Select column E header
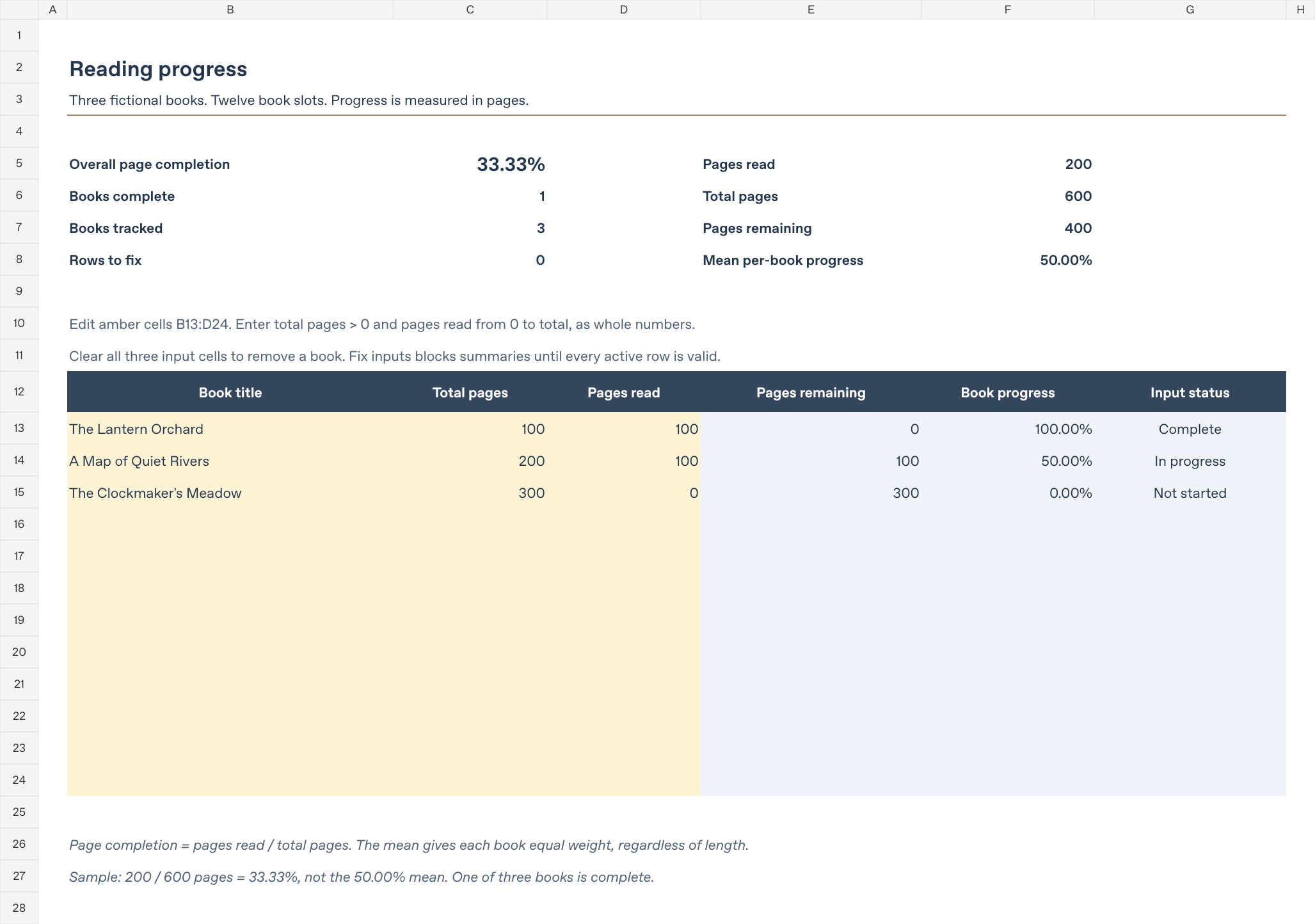This screenshot has width=1315, height=924. (811, 10)
